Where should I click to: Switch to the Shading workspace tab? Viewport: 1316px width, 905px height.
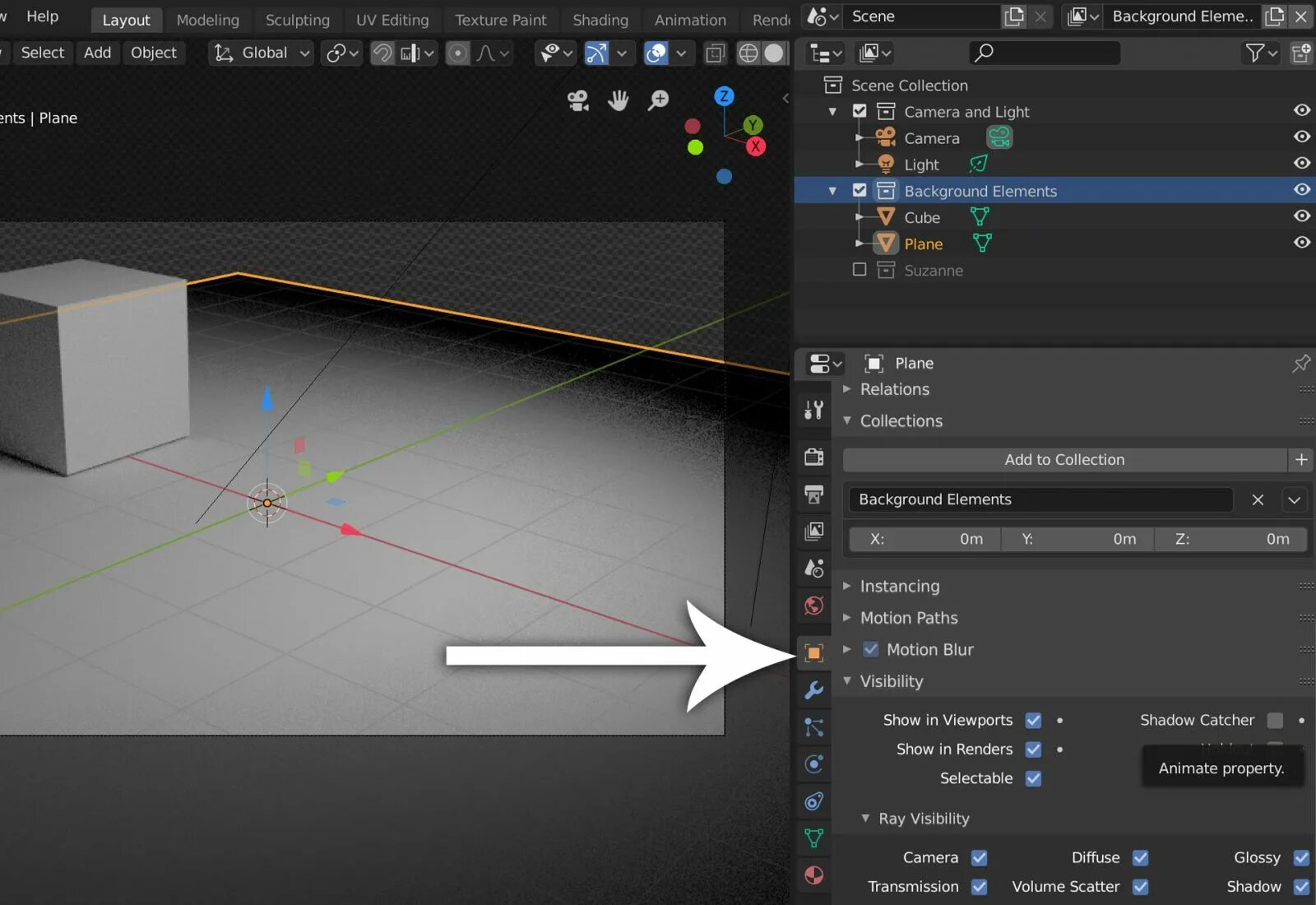[600, 20]
